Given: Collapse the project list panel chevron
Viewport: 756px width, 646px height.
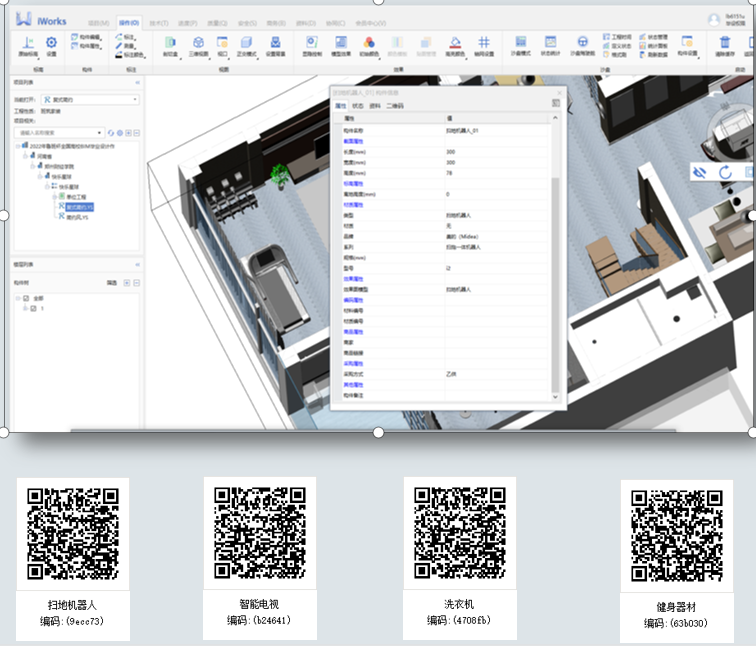Looking at the screenshot, I should (x=137, y=82).
